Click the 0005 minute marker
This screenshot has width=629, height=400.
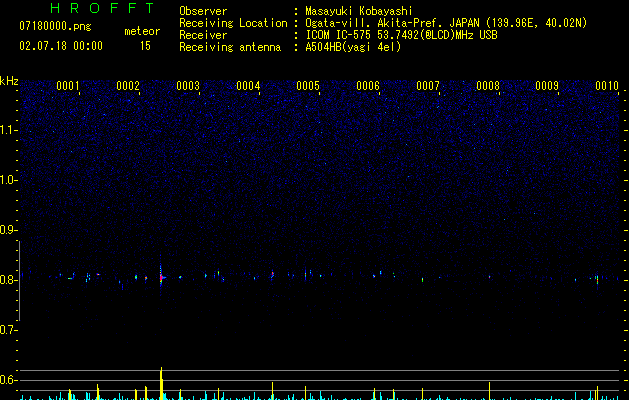[308, 86]
